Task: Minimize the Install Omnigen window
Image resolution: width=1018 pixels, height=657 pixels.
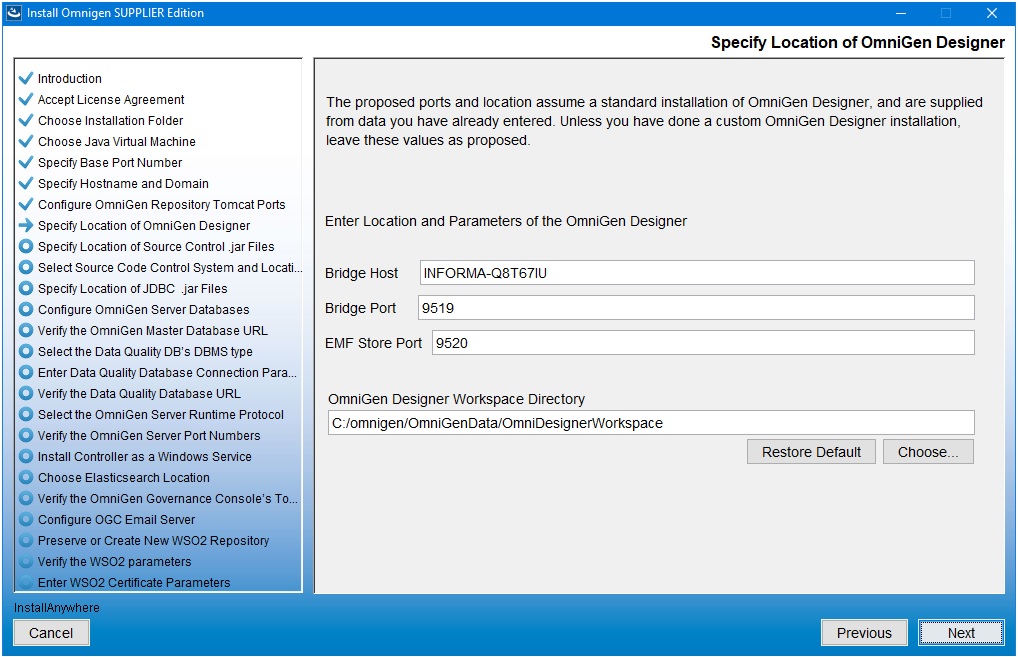Action: pos(900,13)
